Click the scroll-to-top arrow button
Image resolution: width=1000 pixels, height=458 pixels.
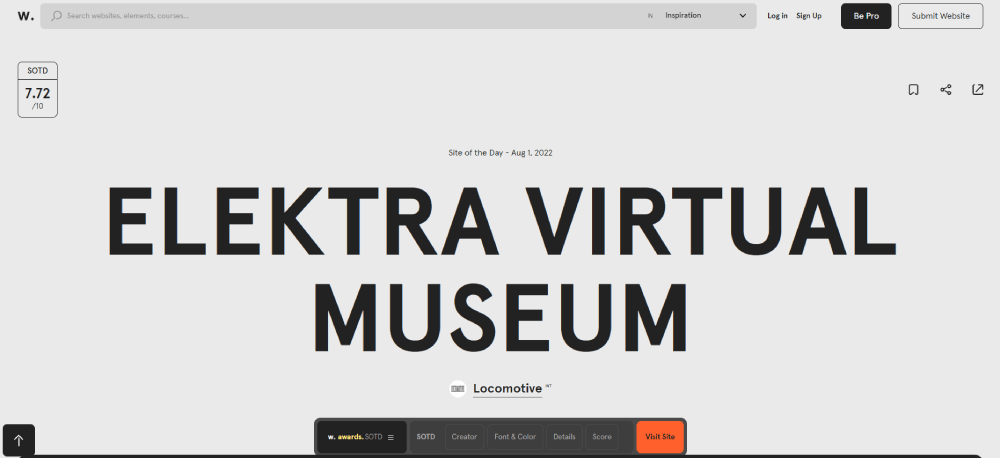coord(18,440)
